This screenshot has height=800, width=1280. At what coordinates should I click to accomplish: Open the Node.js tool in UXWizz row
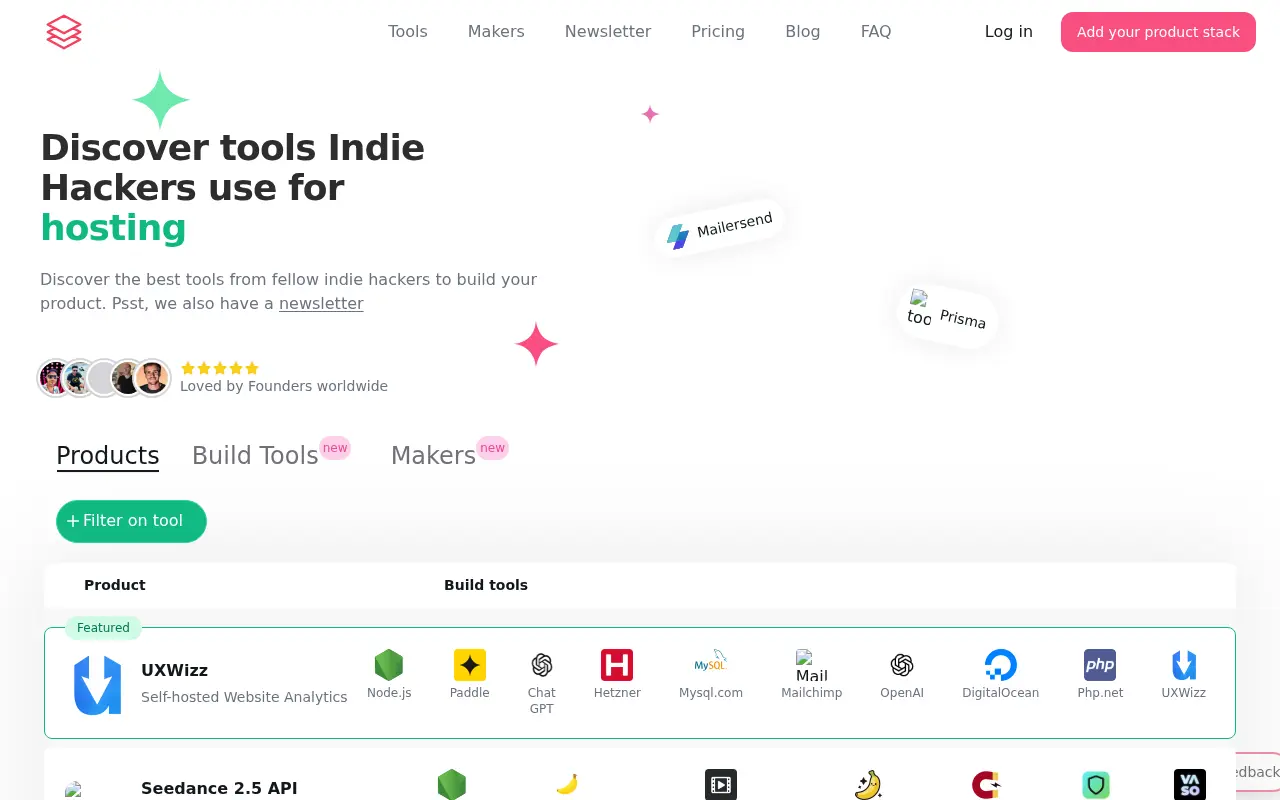click(389, 665)
